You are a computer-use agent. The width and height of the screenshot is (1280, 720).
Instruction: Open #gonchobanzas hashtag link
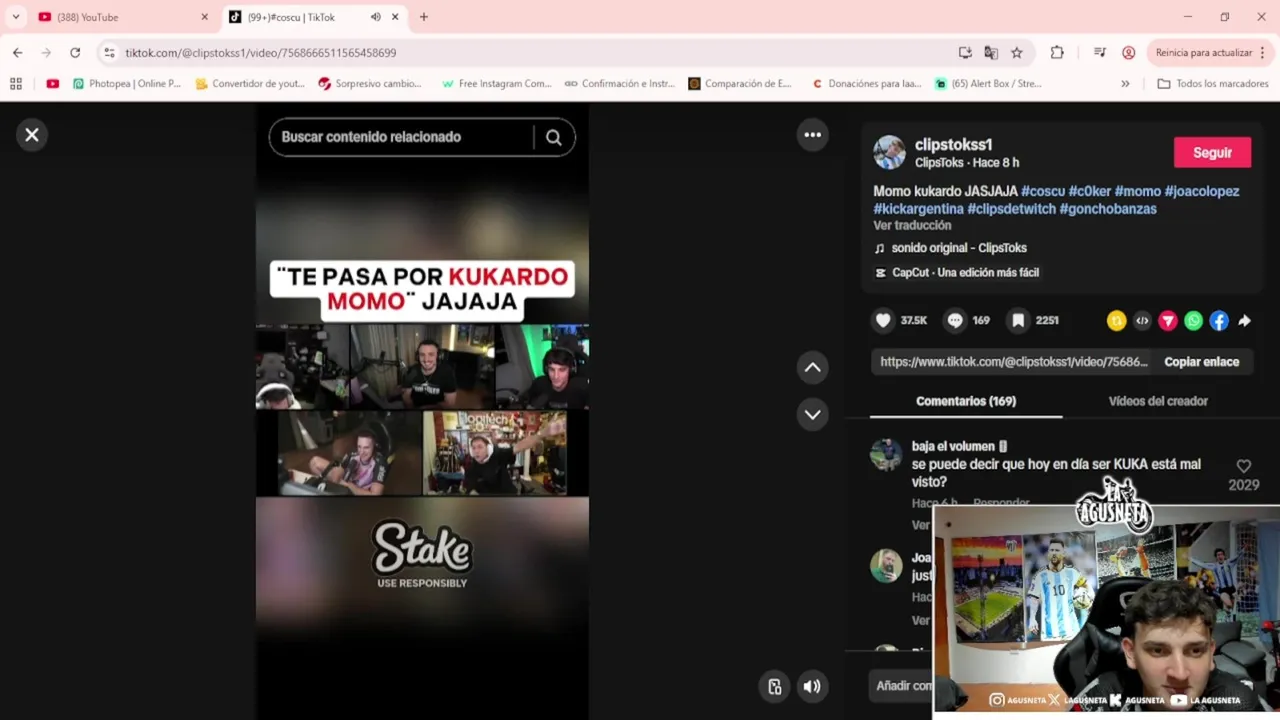pos(1108,209)
